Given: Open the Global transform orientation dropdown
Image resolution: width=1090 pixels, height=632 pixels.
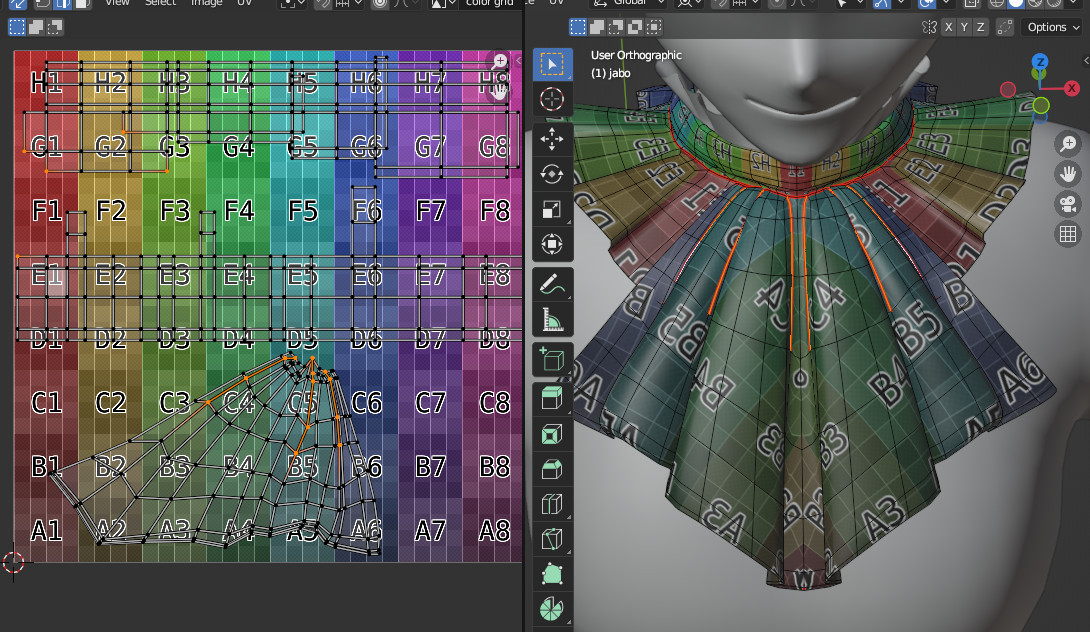Looking at the screenshot, I should pos(626,3).
